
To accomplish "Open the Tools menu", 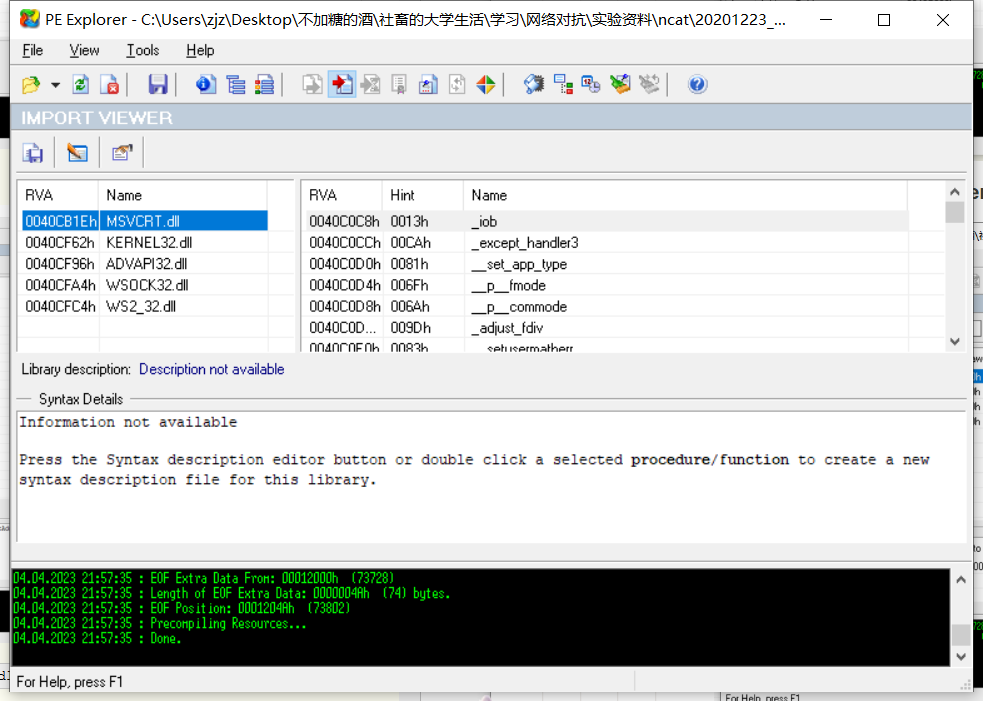I will point(143,50).
